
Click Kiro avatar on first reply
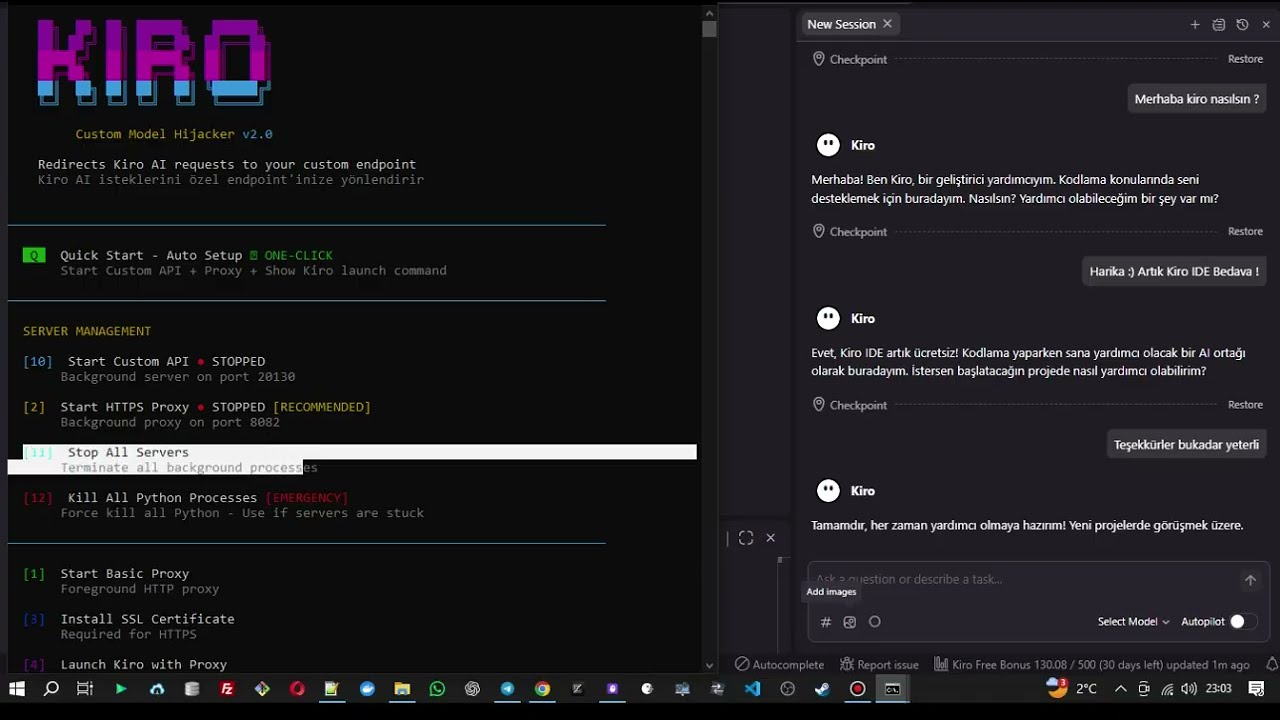828,145
